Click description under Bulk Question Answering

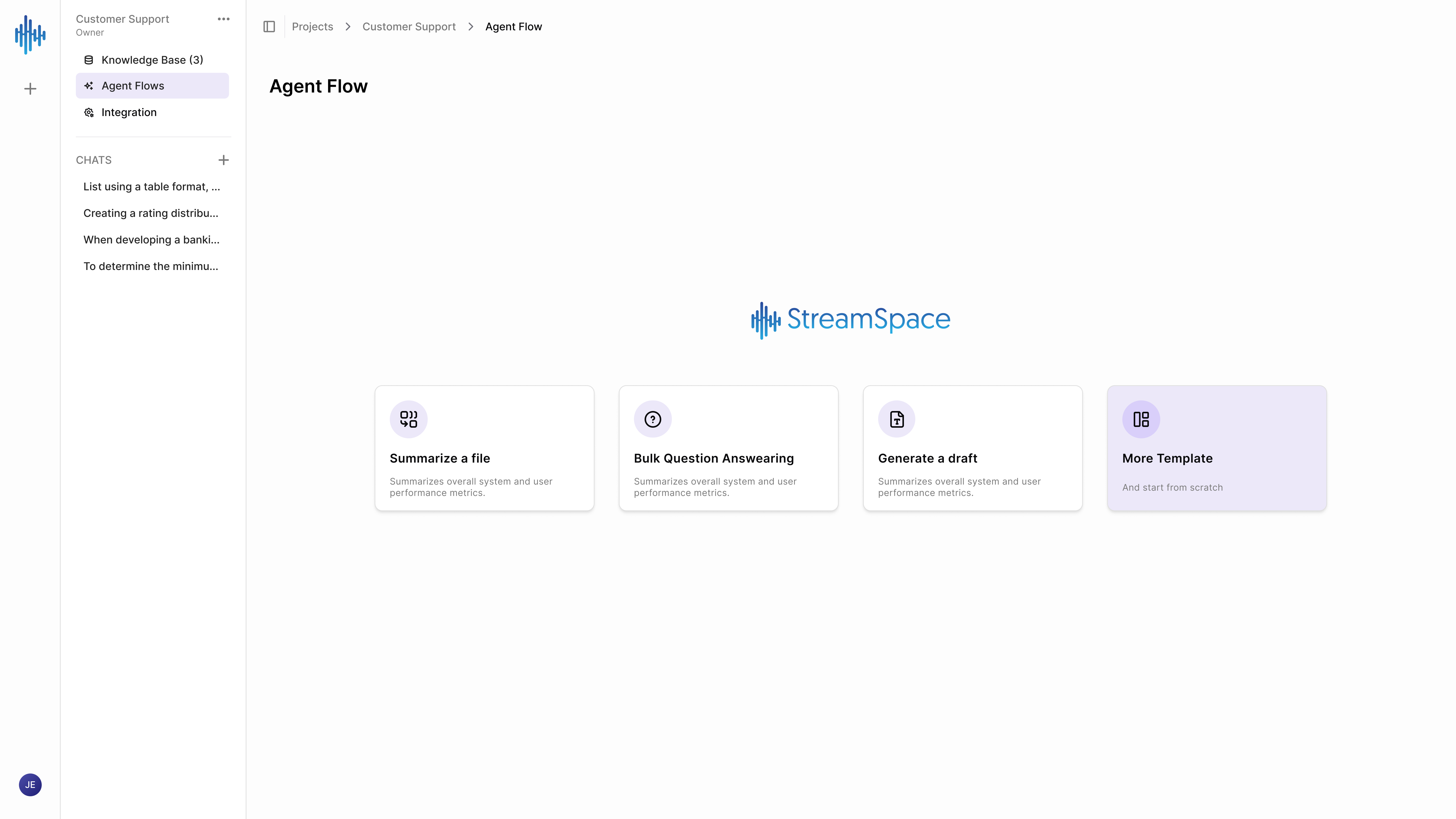click(715, 487)
